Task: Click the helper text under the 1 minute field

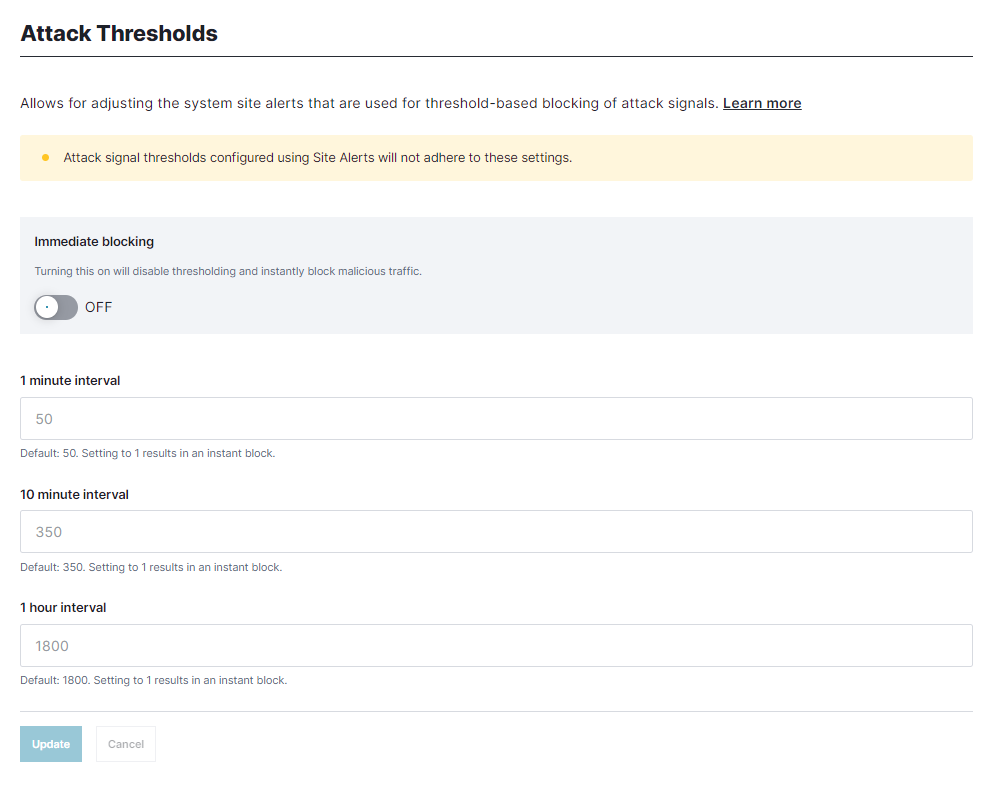Action: click(146, 453)
